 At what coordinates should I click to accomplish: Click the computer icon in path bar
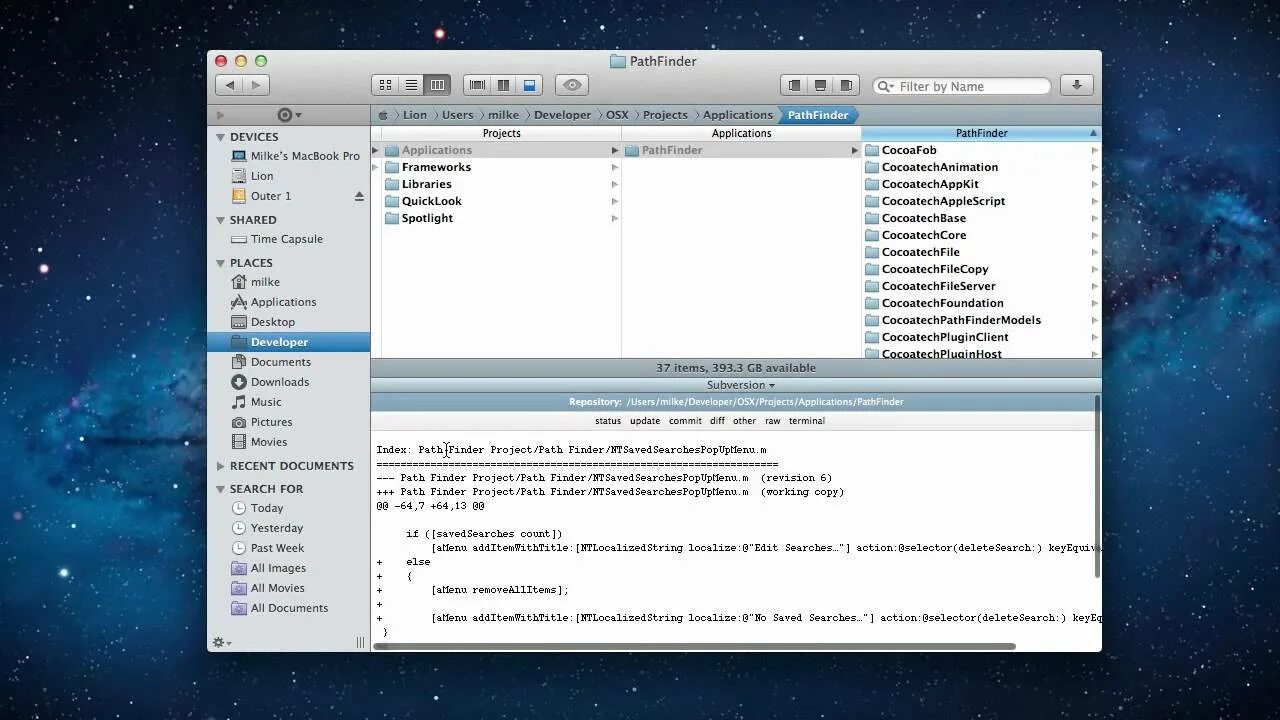[383, 115]
